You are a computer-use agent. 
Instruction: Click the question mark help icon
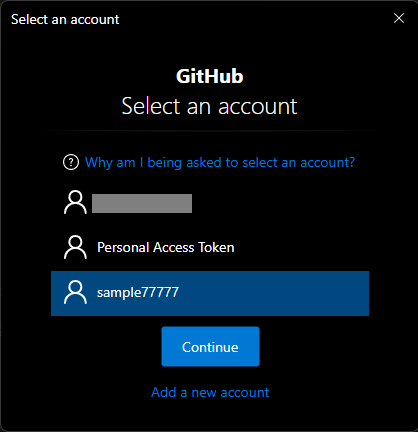click(x=71, y=163)
